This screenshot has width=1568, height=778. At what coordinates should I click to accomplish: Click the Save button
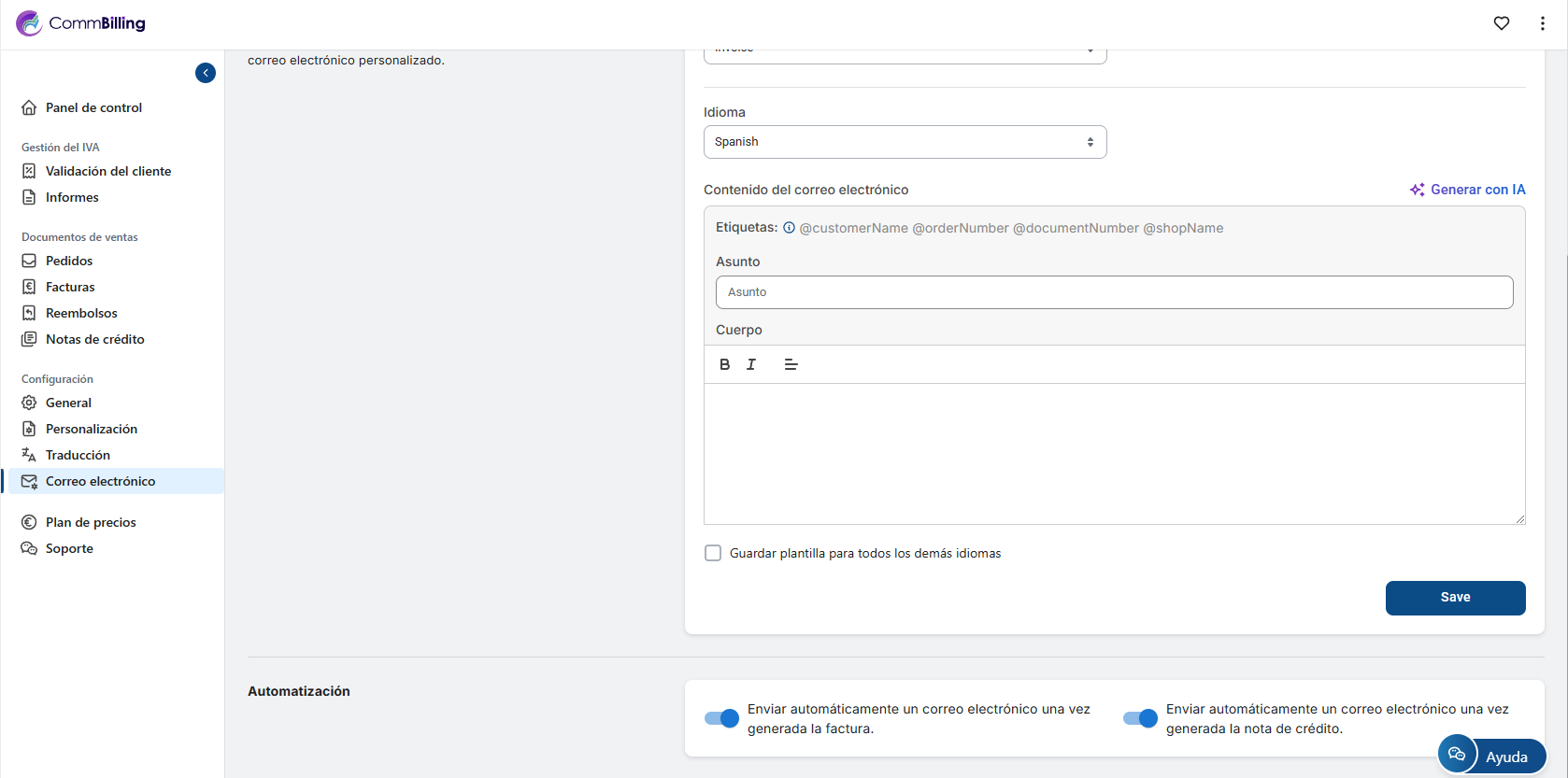click(1455, 598)
